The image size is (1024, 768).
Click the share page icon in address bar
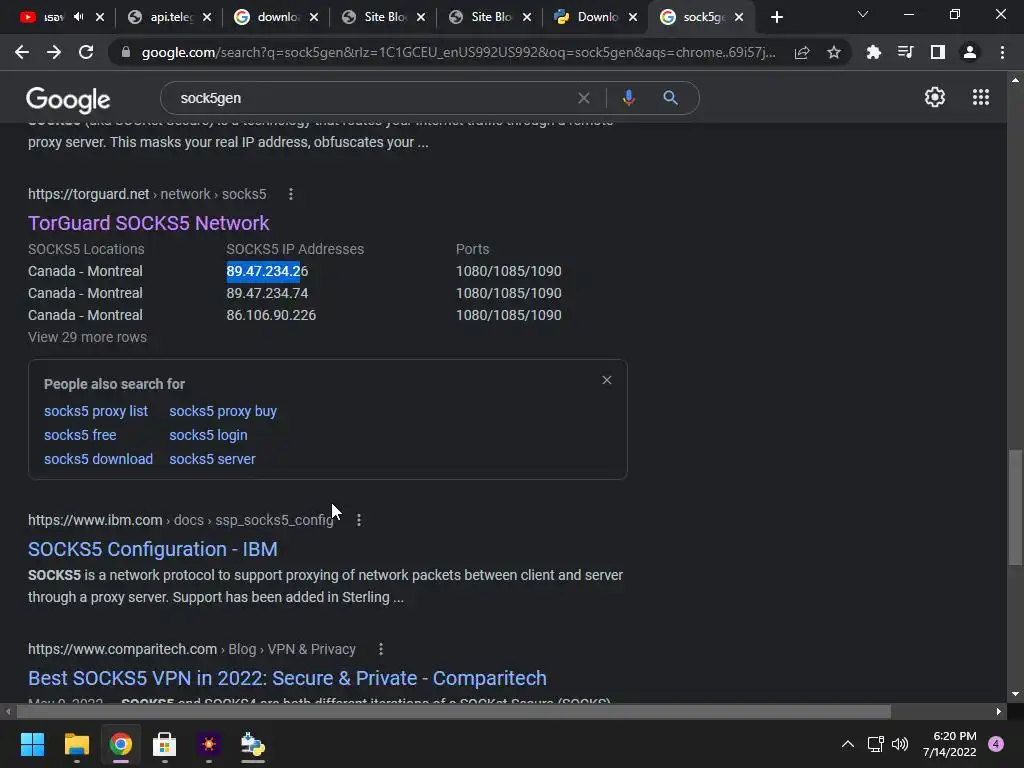coord(802,52)
